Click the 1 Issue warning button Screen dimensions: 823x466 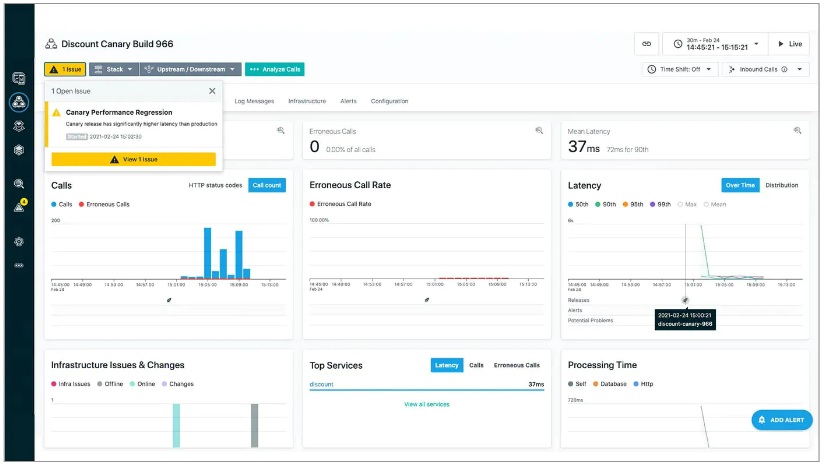pos(65,69)
